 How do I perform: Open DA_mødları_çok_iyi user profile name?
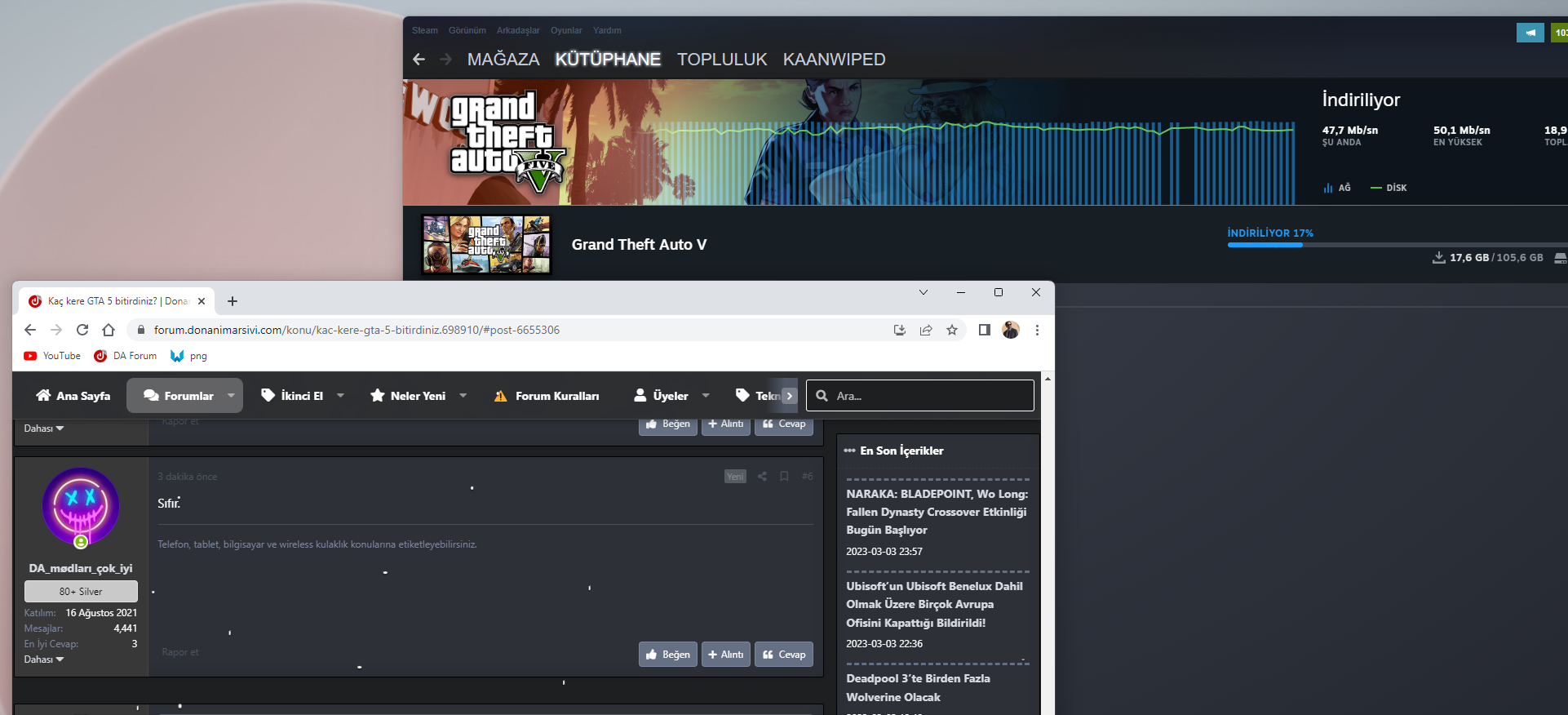click(x=81, y=568)
